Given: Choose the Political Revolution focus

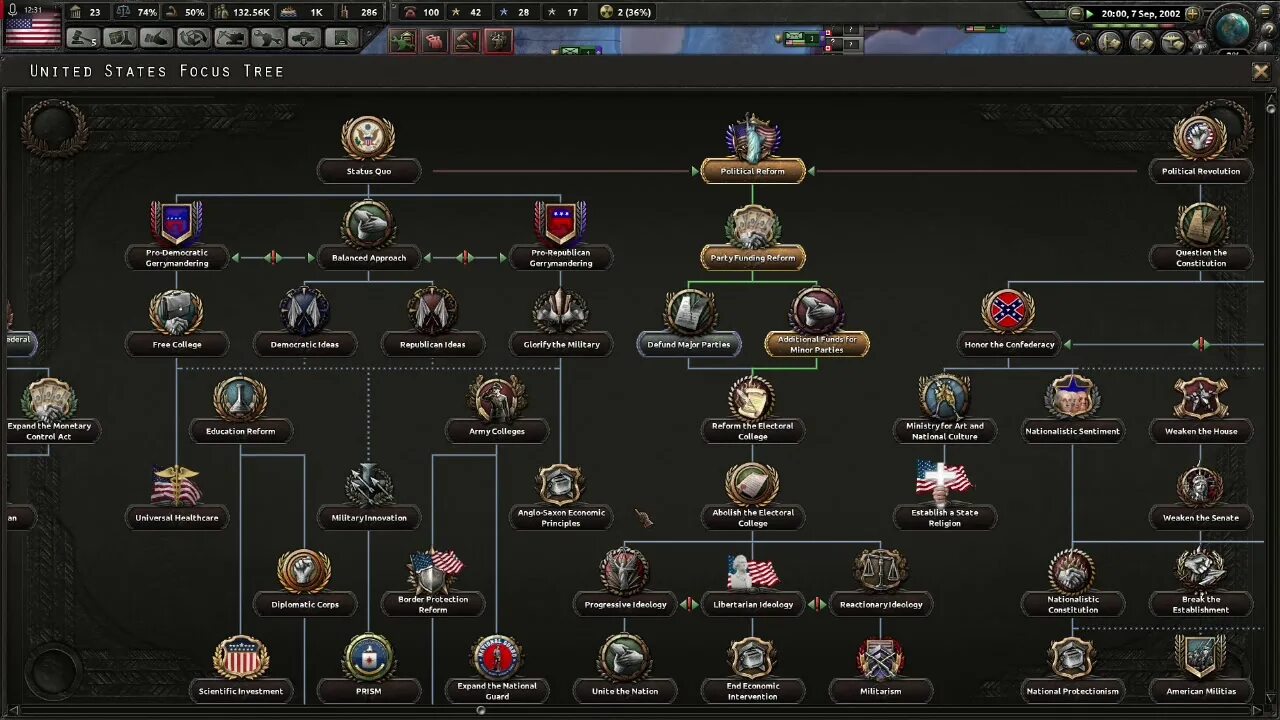Looking at the screenshot, I should tap(1201, 171).
